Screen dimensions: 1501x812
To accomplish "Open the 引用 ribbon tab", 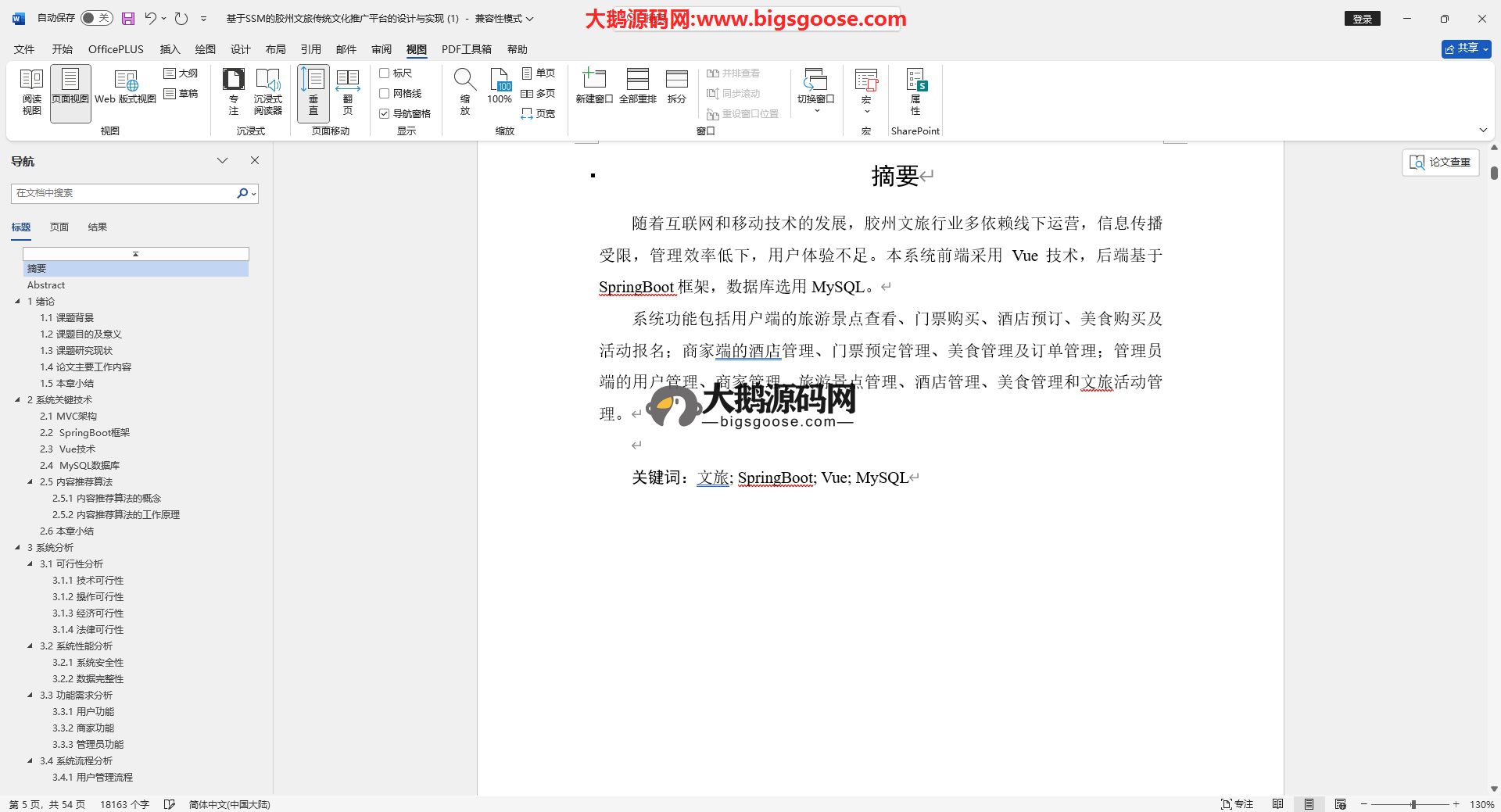I will (x=310, y=49).
